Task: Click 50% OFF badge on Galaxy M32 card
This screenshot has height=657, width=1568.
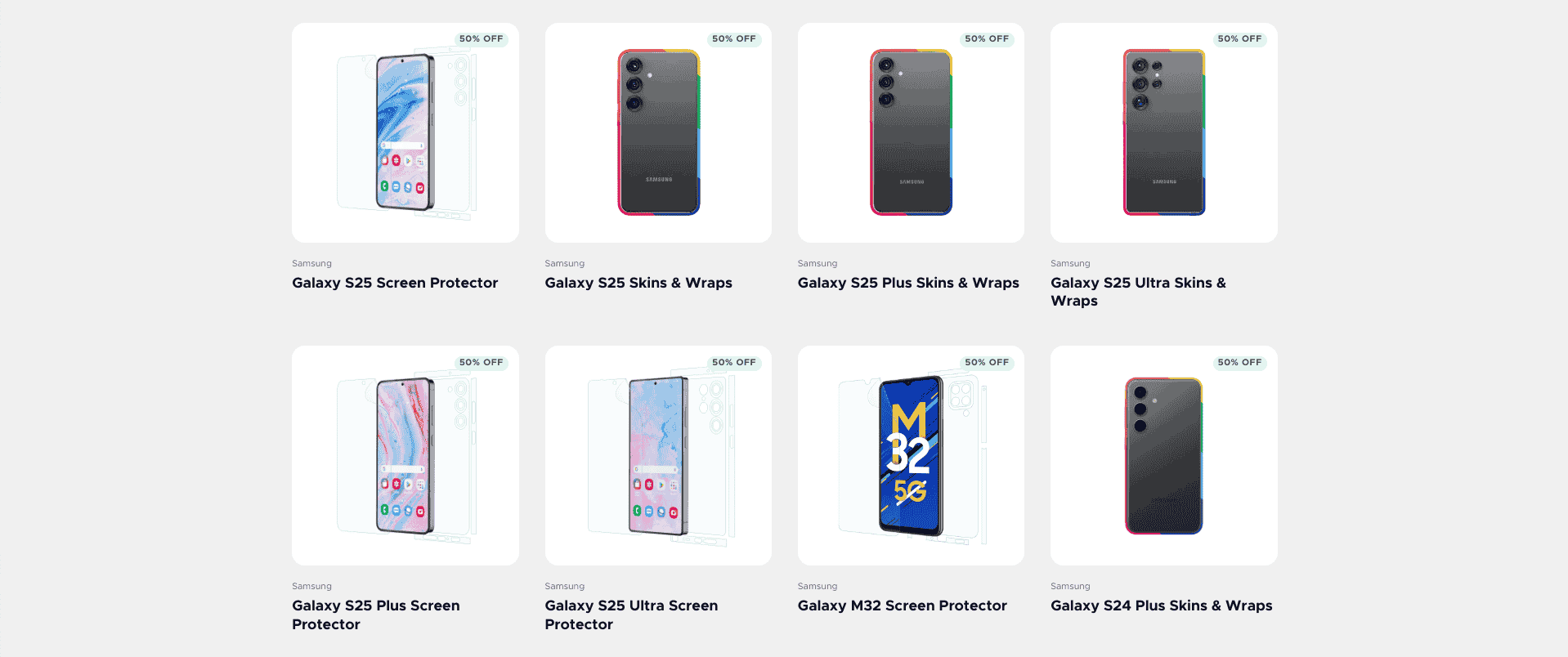Action: [987, 363]
